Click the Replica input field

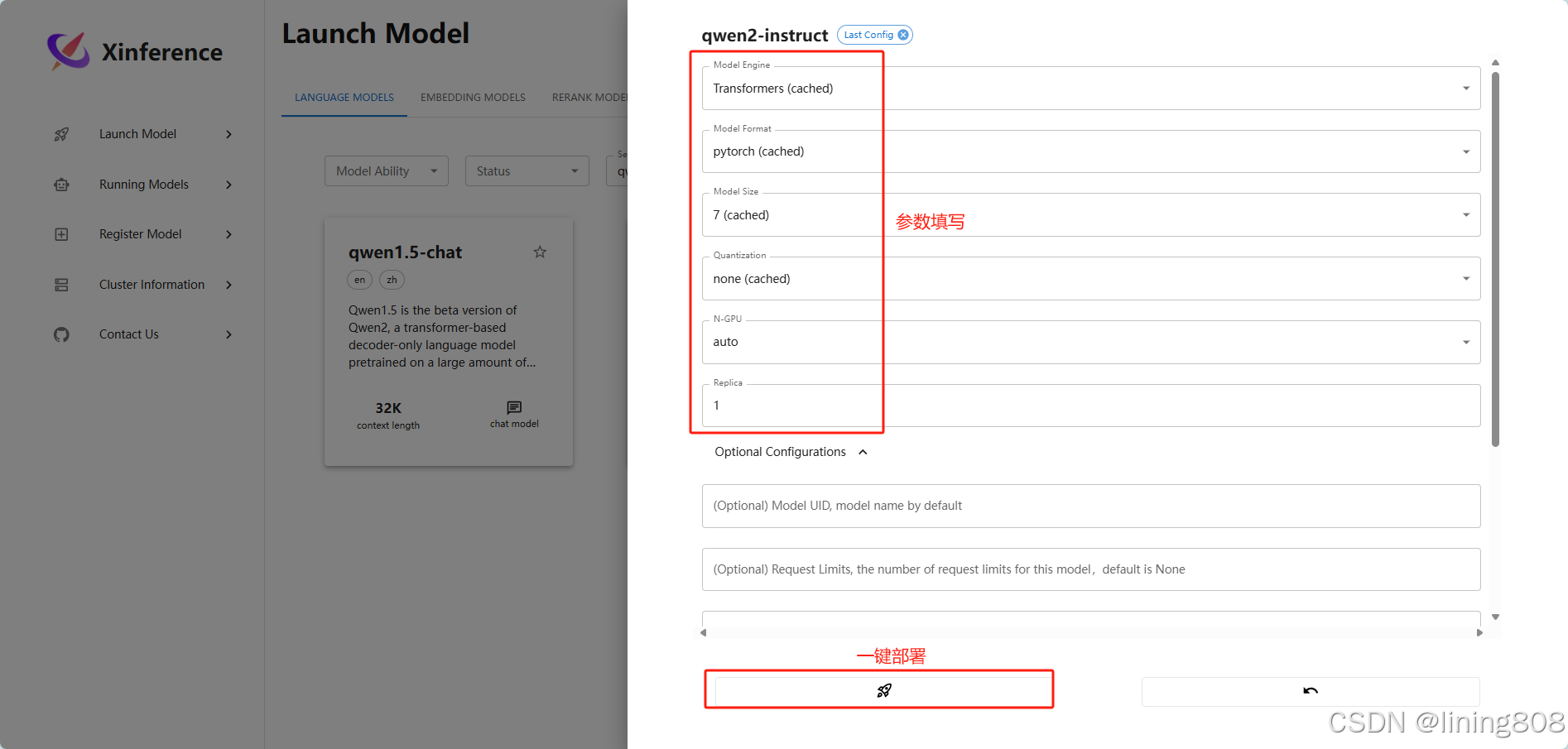click(x=1090, y=406)
